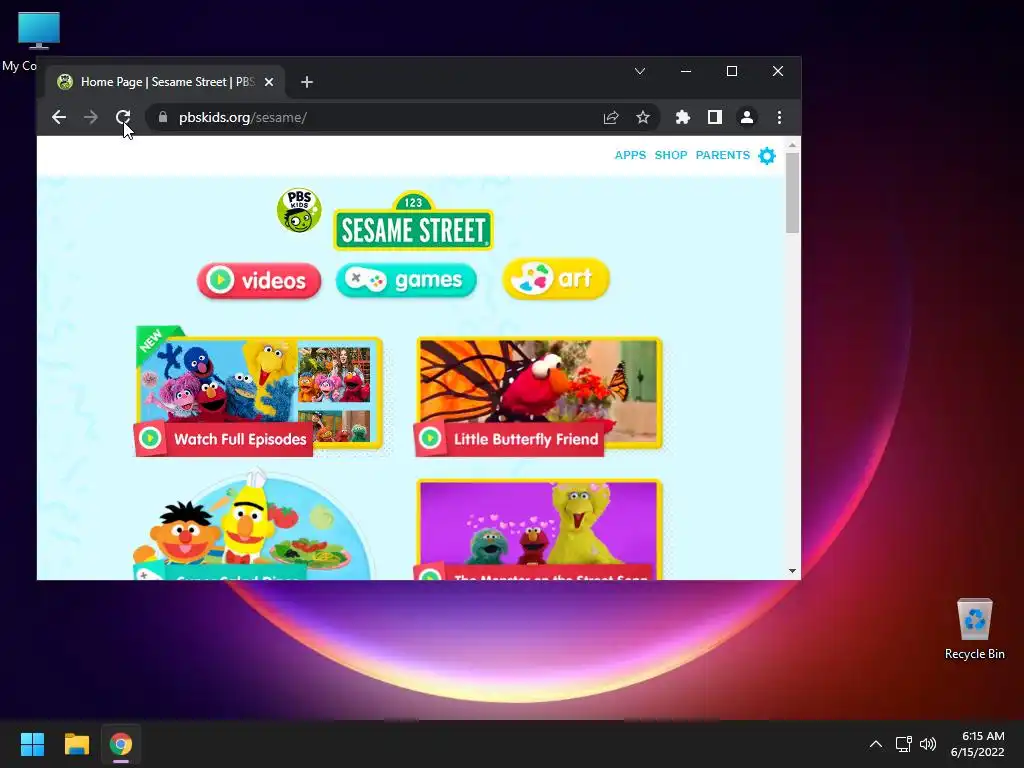Open the Windows Start menu
Screen dimensions: 1024x768
point(32,744)
